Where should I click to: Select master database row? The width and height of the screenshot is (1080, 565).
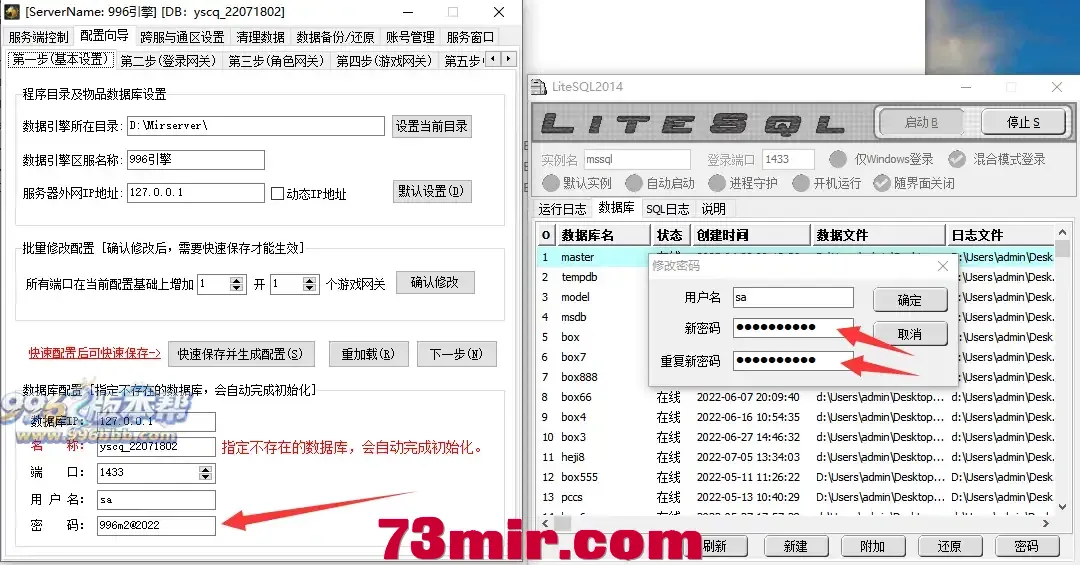click(x=796, y=257)
